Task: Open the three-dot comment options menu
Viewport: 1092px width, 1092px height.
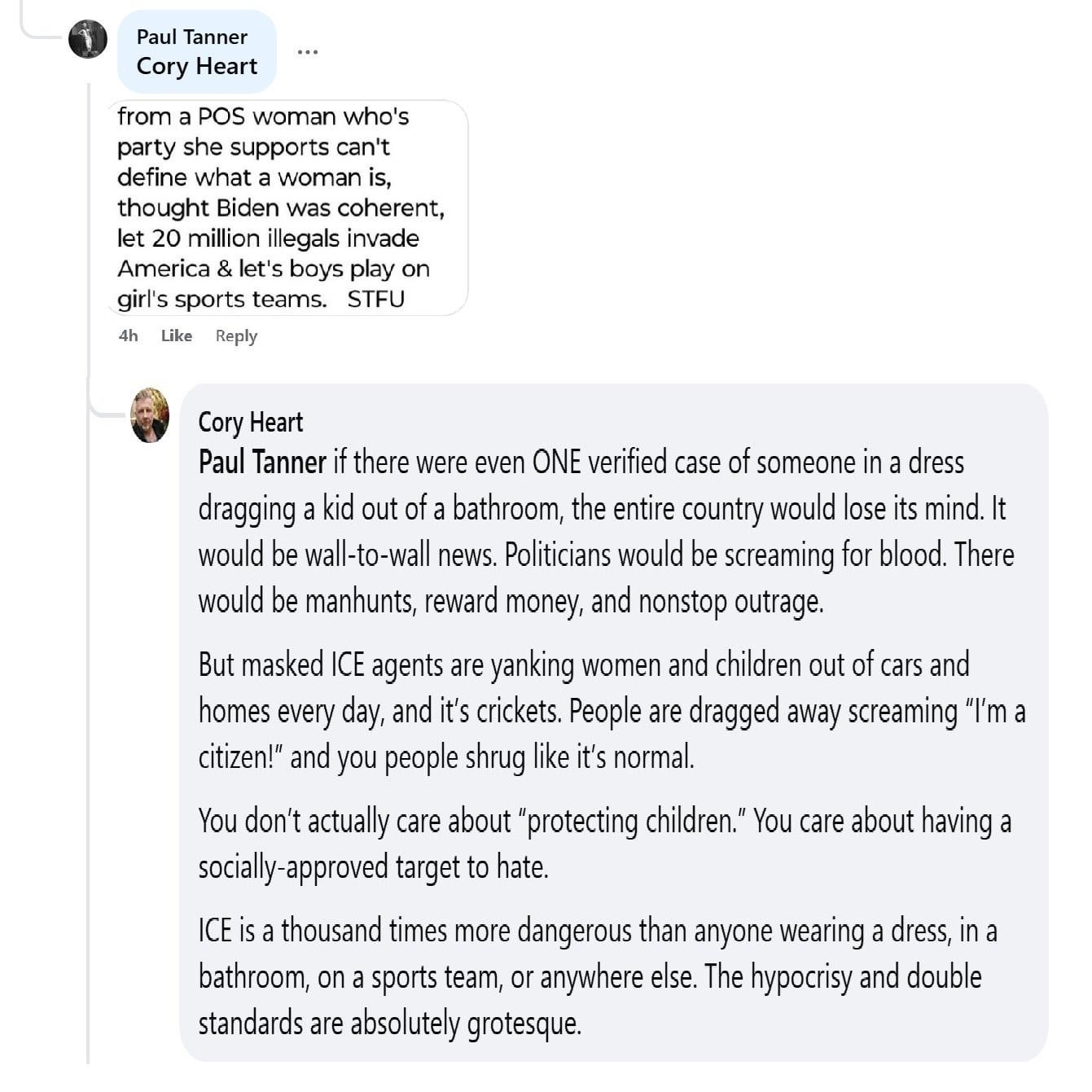Action: click(x=307, y=52)
